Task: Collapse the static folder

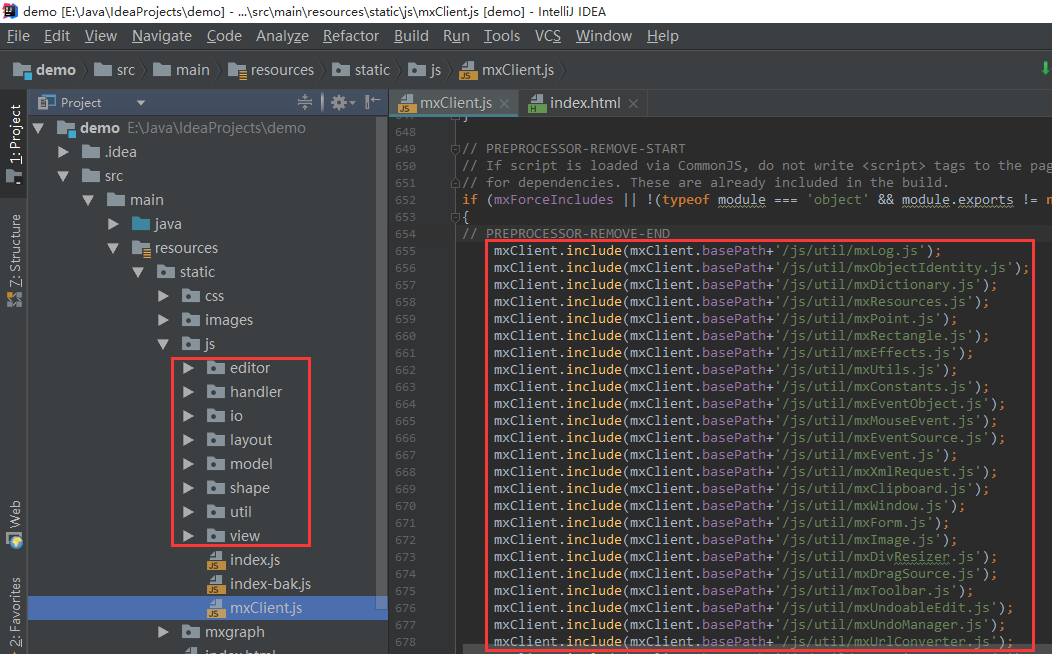Action: pos(138,272)
